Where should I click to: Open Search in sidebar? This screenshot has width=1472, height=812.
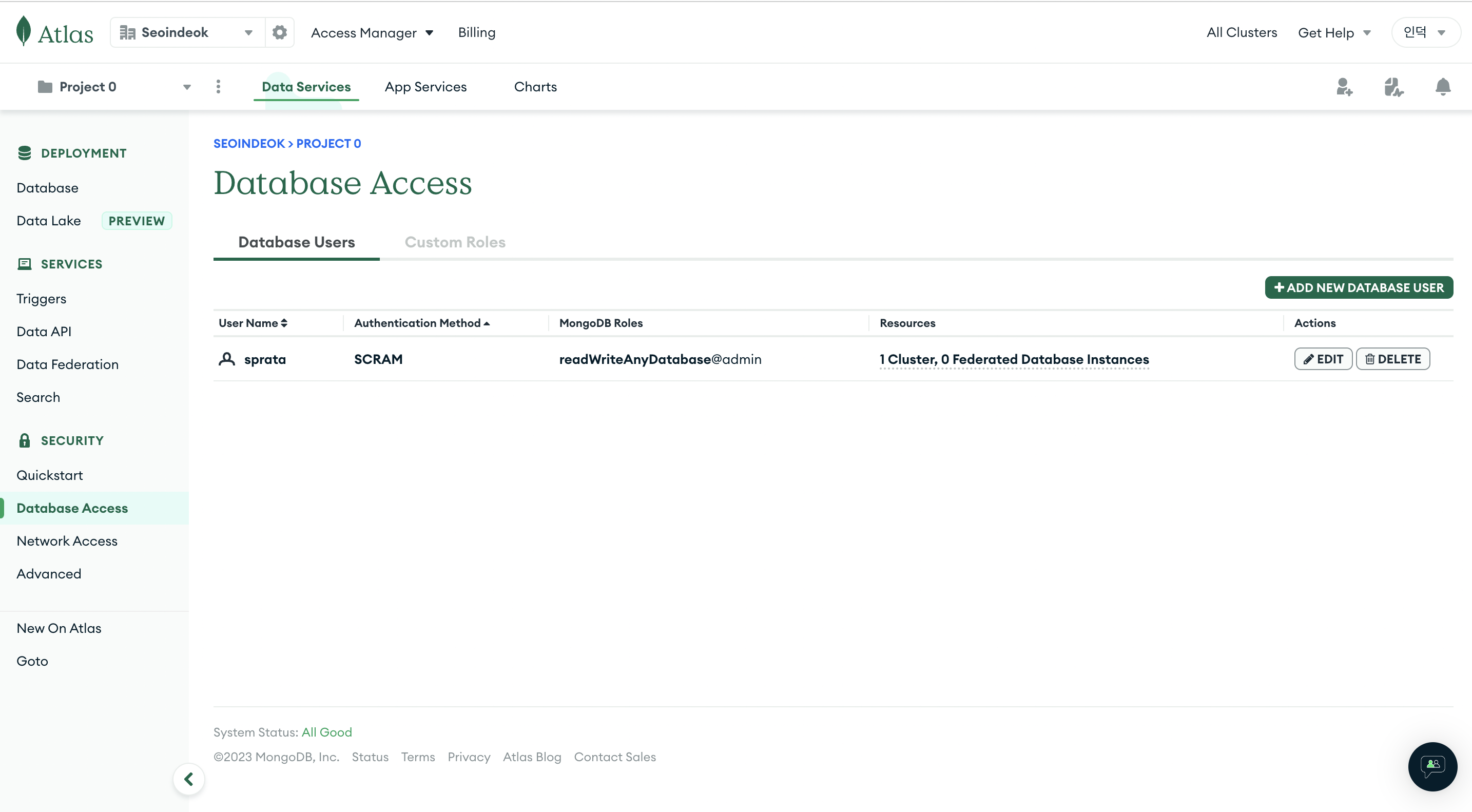(38, 397)
